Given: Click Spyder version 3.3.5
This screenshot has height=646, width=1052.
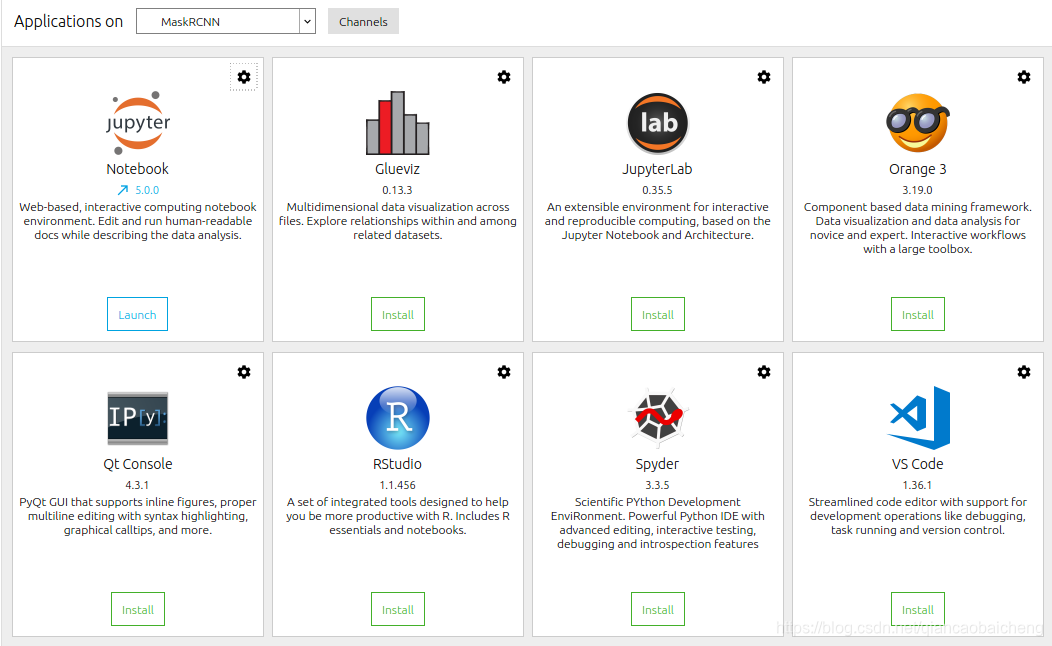Looking at the screenshot, I should coord(658,485).
